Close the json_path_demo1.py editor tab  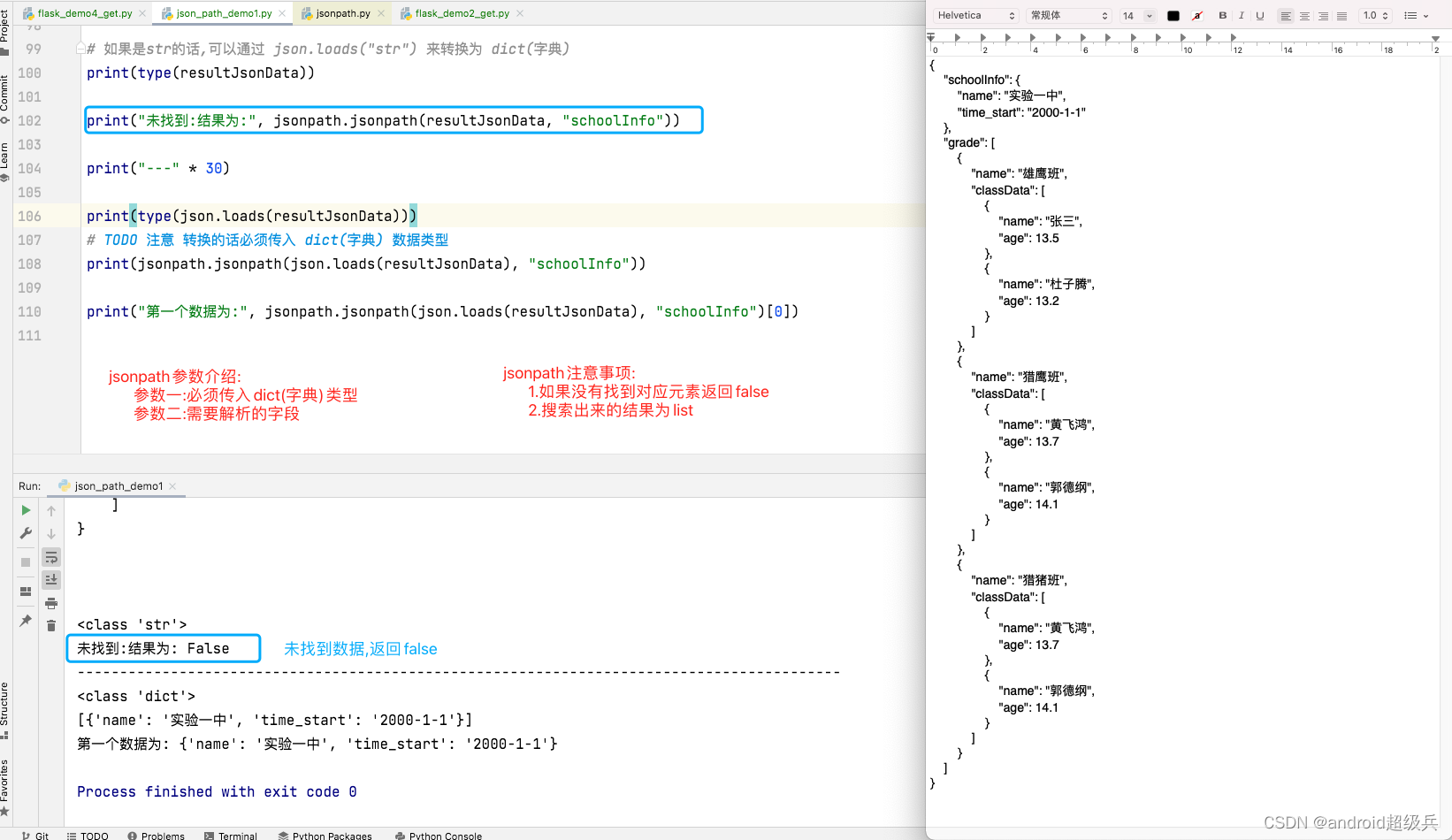(282, 13)
